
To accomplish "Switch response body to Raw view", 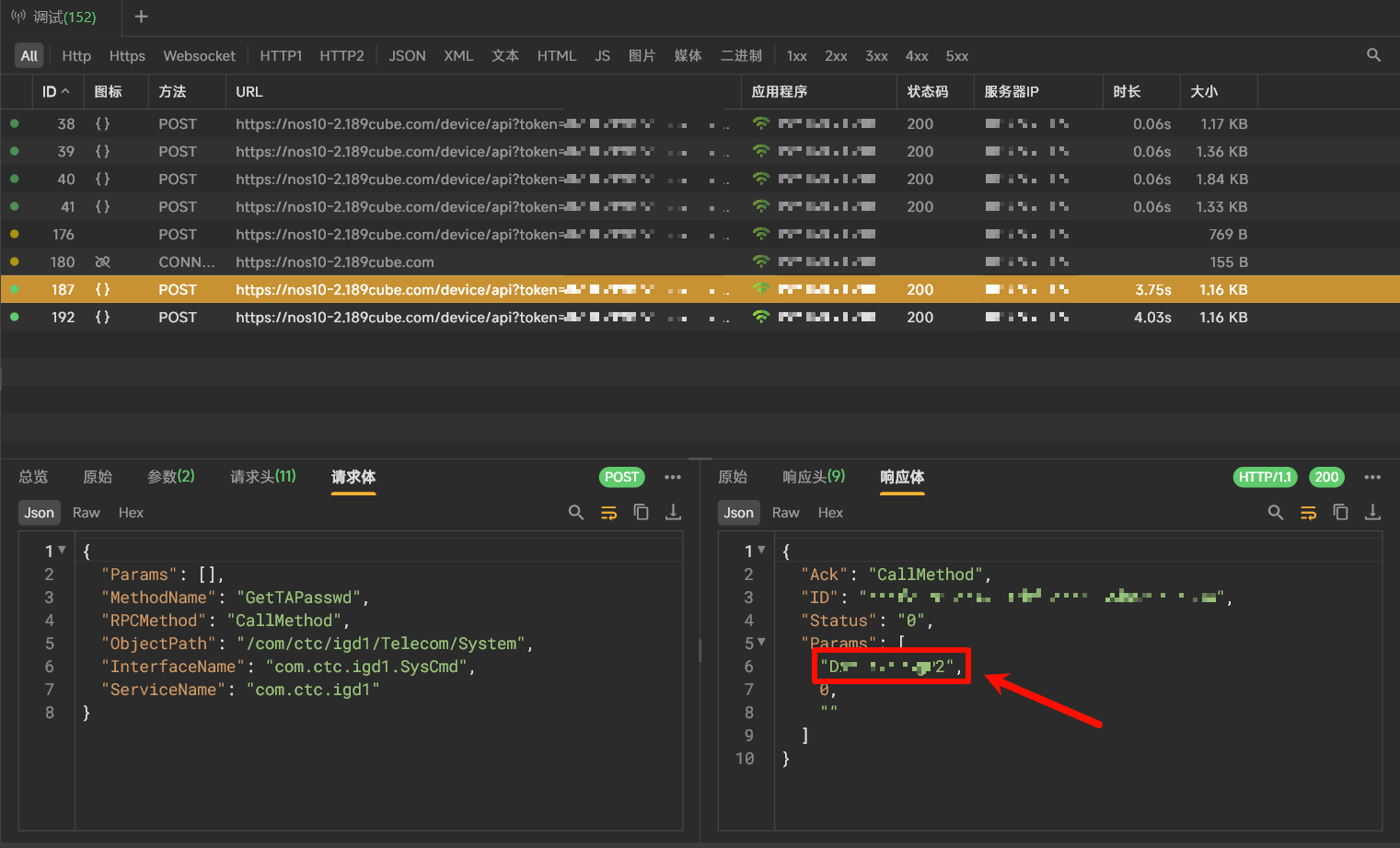I will (786, 513).
